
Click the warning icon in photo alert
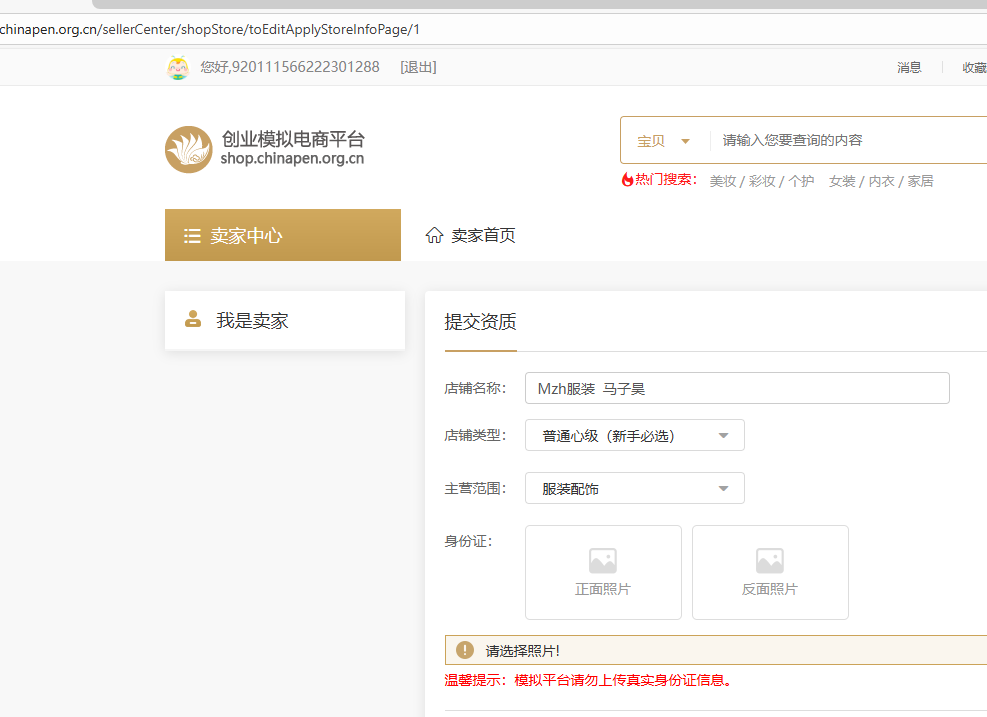[465, 650]
